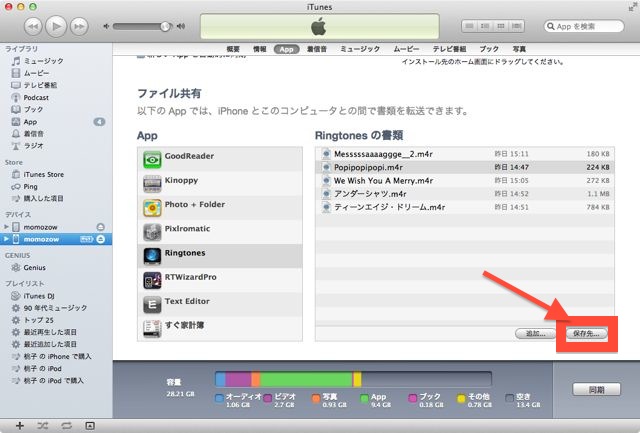Select GoodReader in file sharing apps

pos(220,160)
